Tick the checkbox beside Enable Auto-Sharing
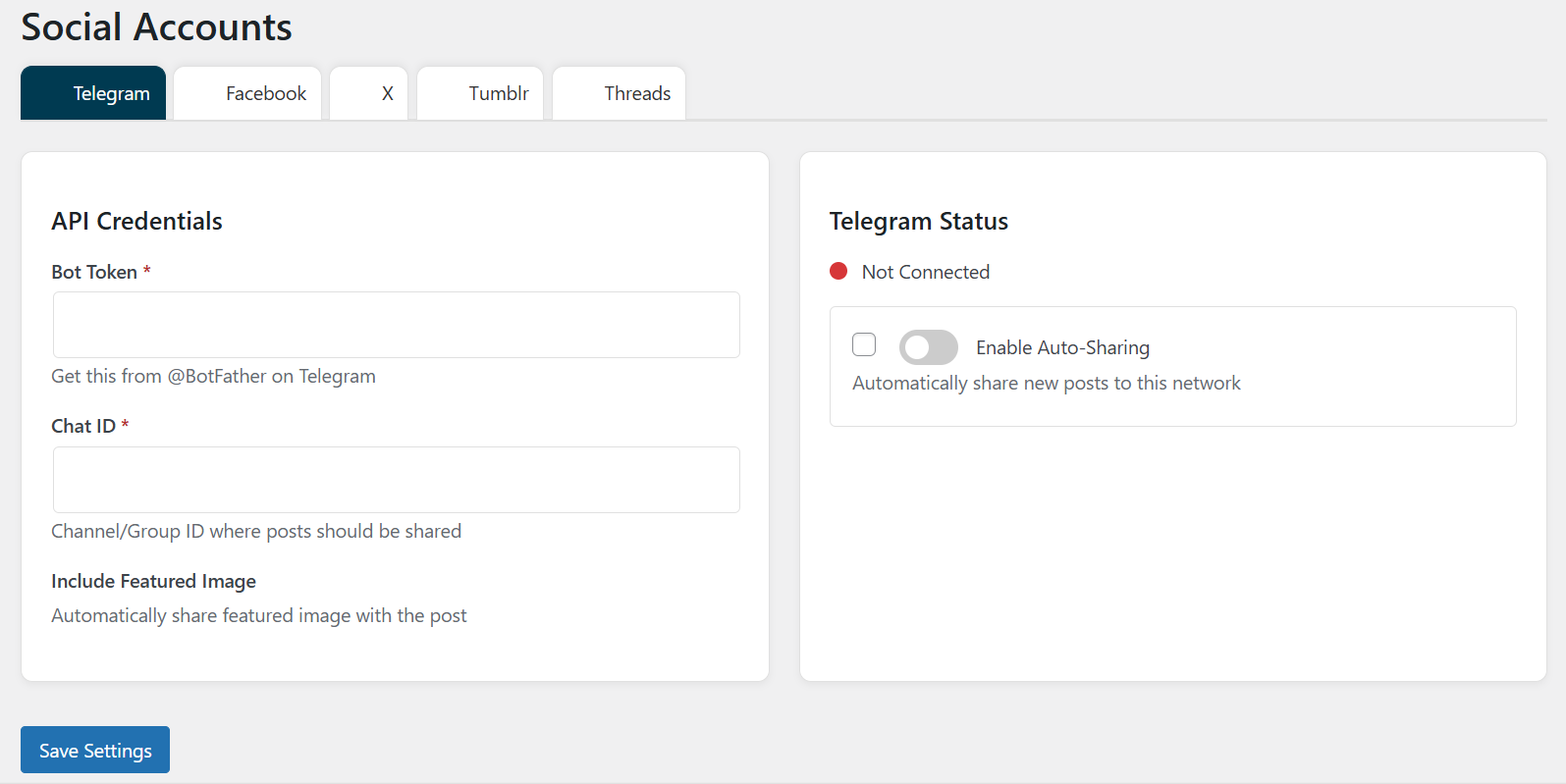The width and height of the screenshot is (1566, 784). [864, 344]
